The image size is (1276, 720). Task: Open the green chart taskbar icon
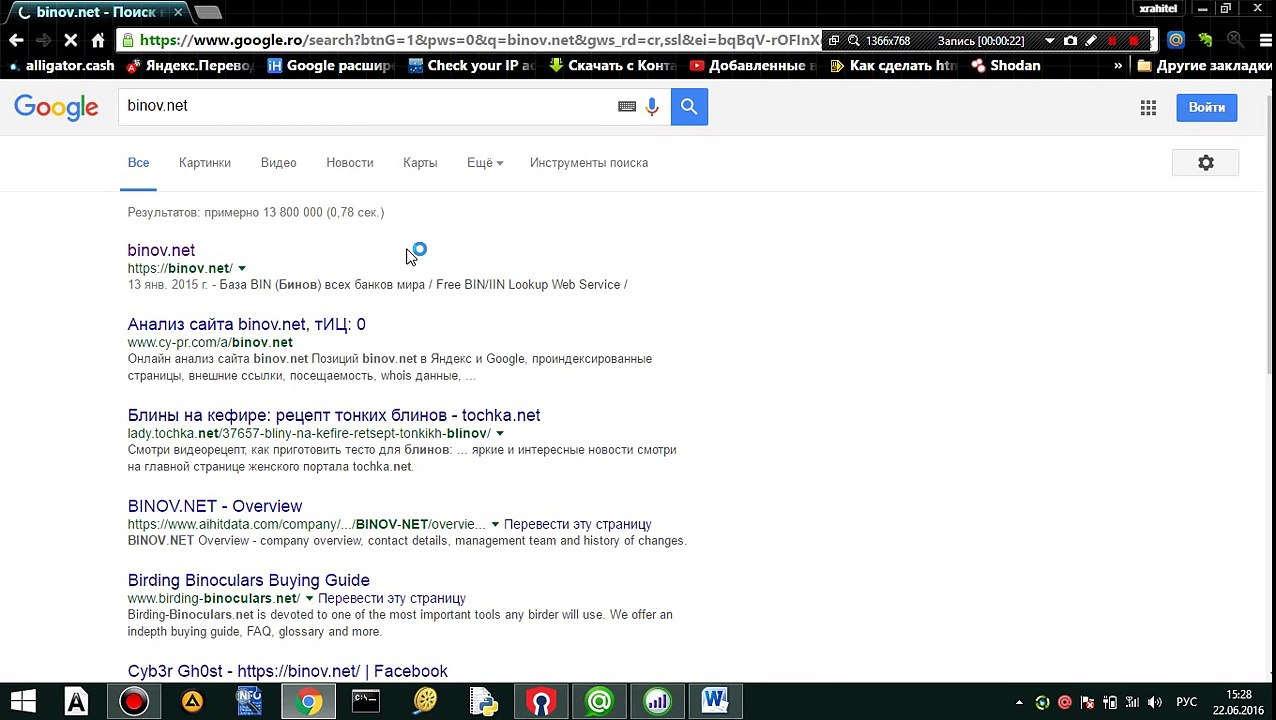(657, 702)
